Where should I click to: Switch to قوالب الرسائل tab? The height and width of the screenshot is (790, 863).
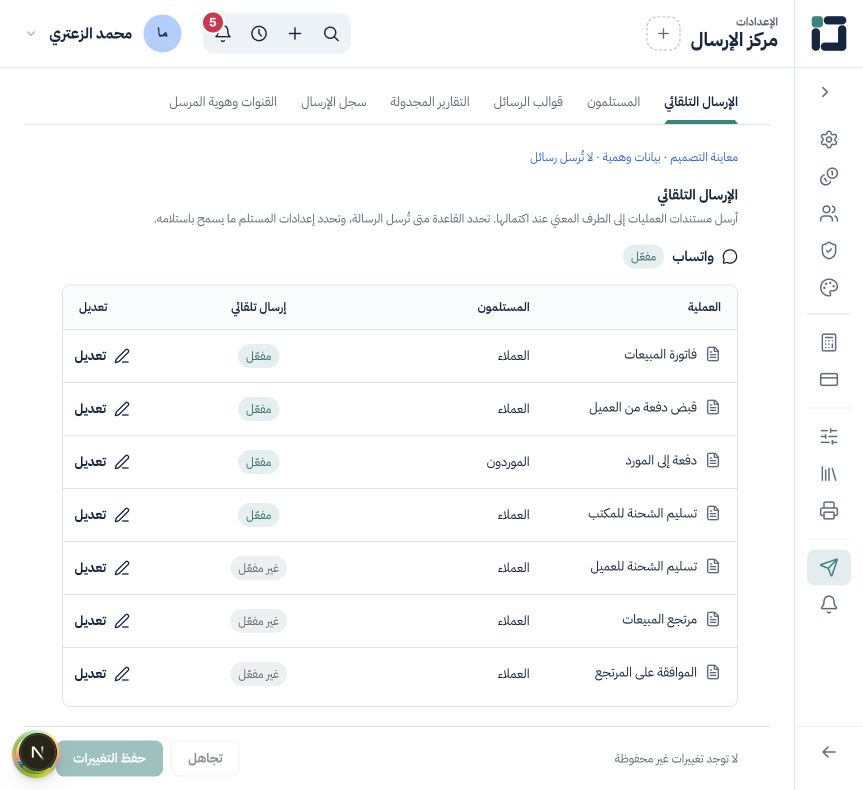pos(528,102)
